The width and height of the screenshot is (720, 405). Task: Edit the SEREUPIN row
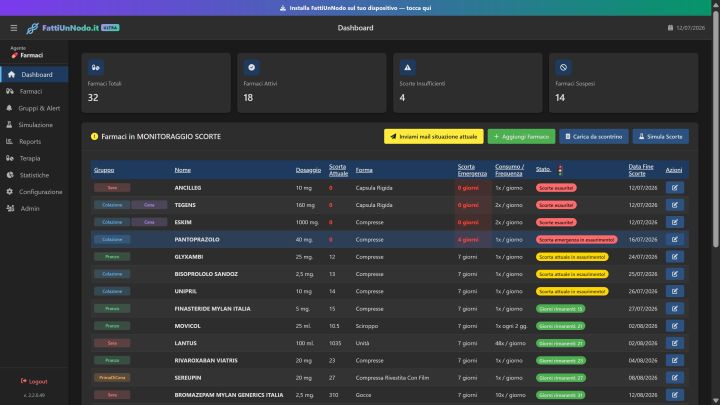click(675, 377)
